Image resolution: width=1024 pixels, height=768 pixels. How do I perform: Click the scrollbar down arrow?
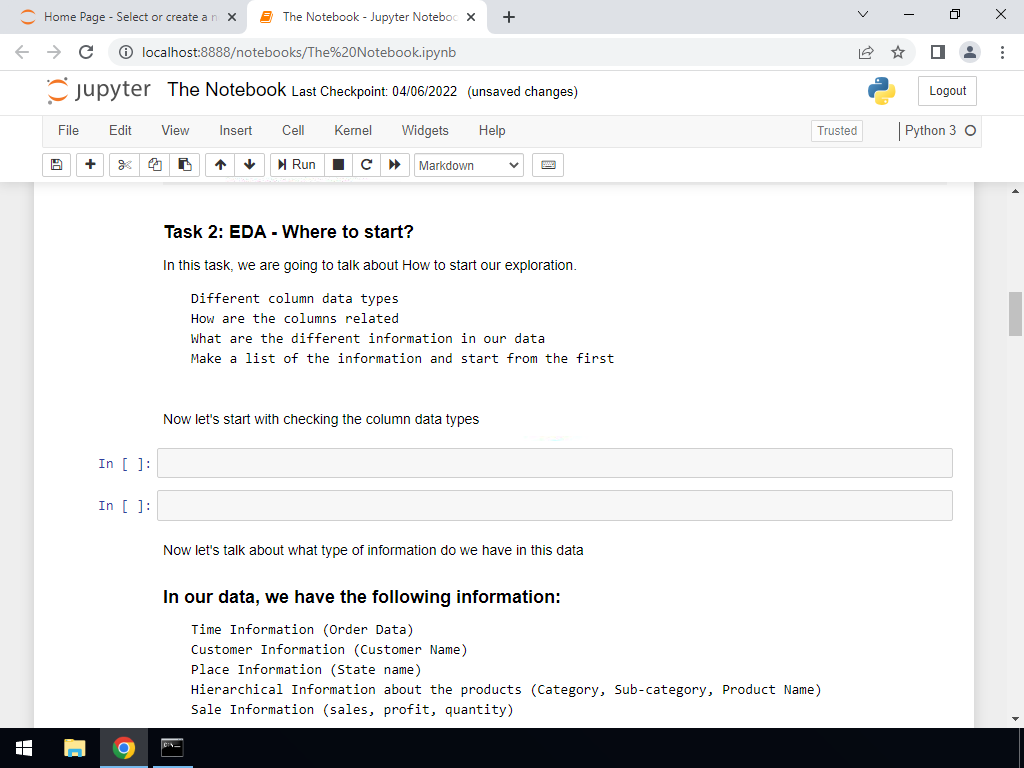coord(1016,719)
